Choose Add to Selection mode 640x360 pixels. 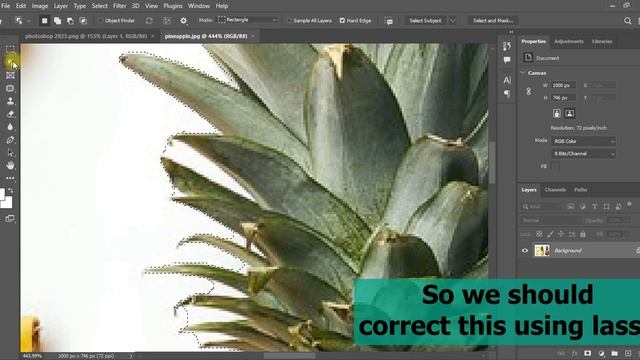pos(58,20)
